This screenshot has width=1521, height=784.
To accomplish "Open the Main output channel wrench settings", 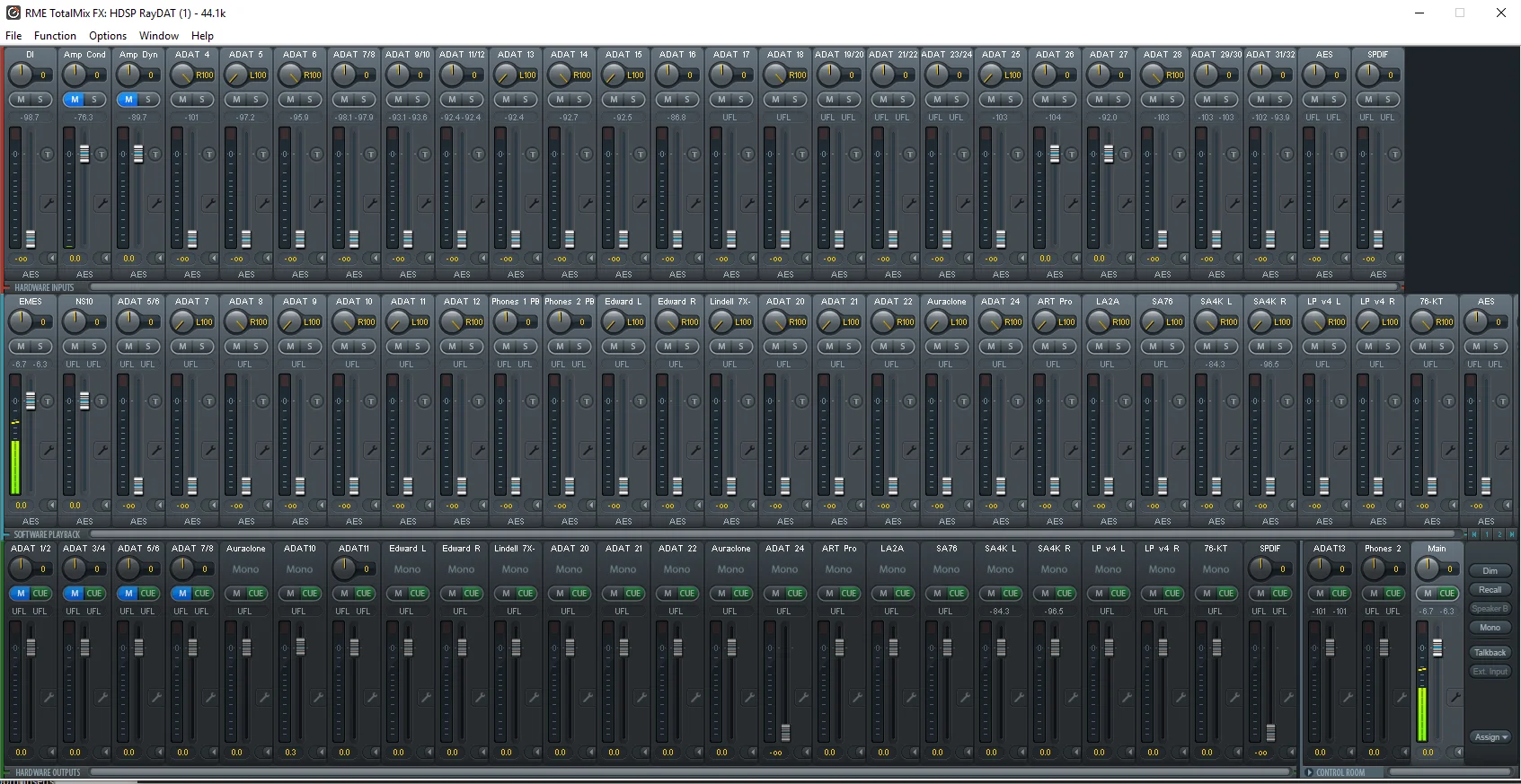I will 1455,697.
